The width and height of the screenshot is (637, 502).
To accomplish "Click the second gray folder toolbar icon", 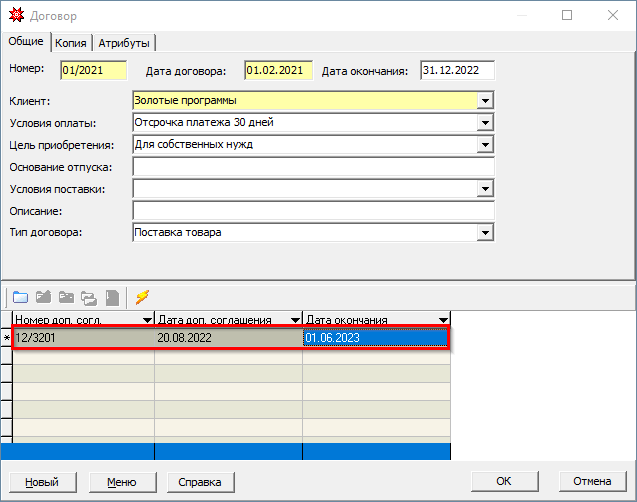I will click(43, 297).
